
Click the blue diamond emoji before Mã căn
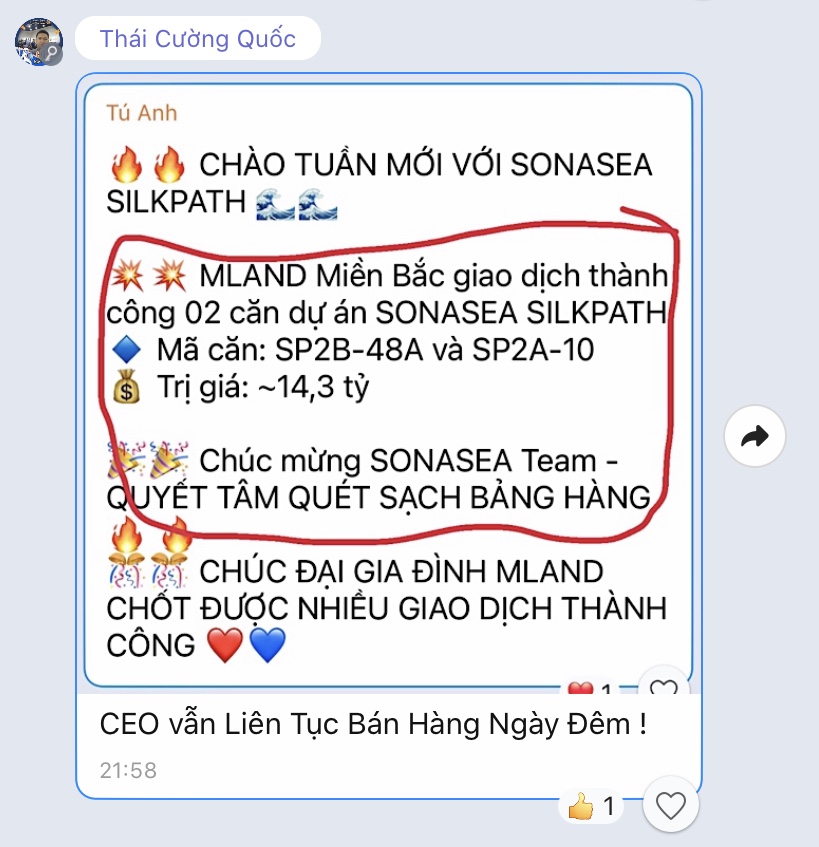126,349
